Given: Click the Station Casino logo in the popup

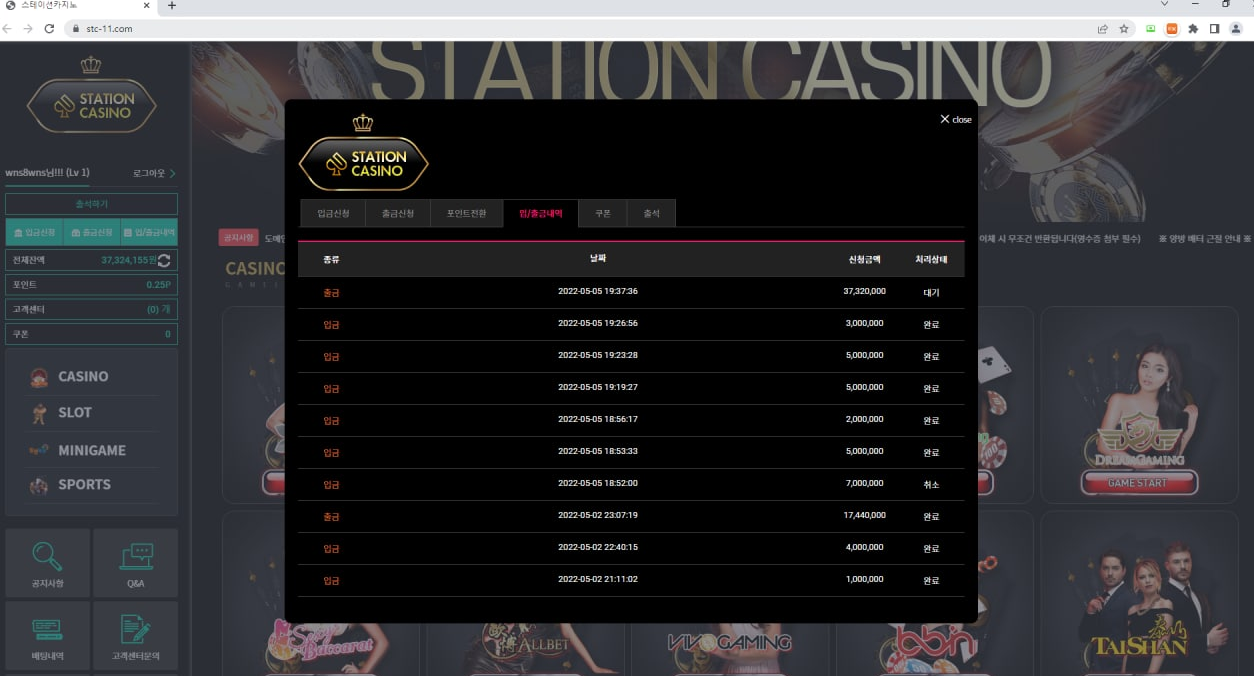Looking at the screenshot, I should coord(364,155).
